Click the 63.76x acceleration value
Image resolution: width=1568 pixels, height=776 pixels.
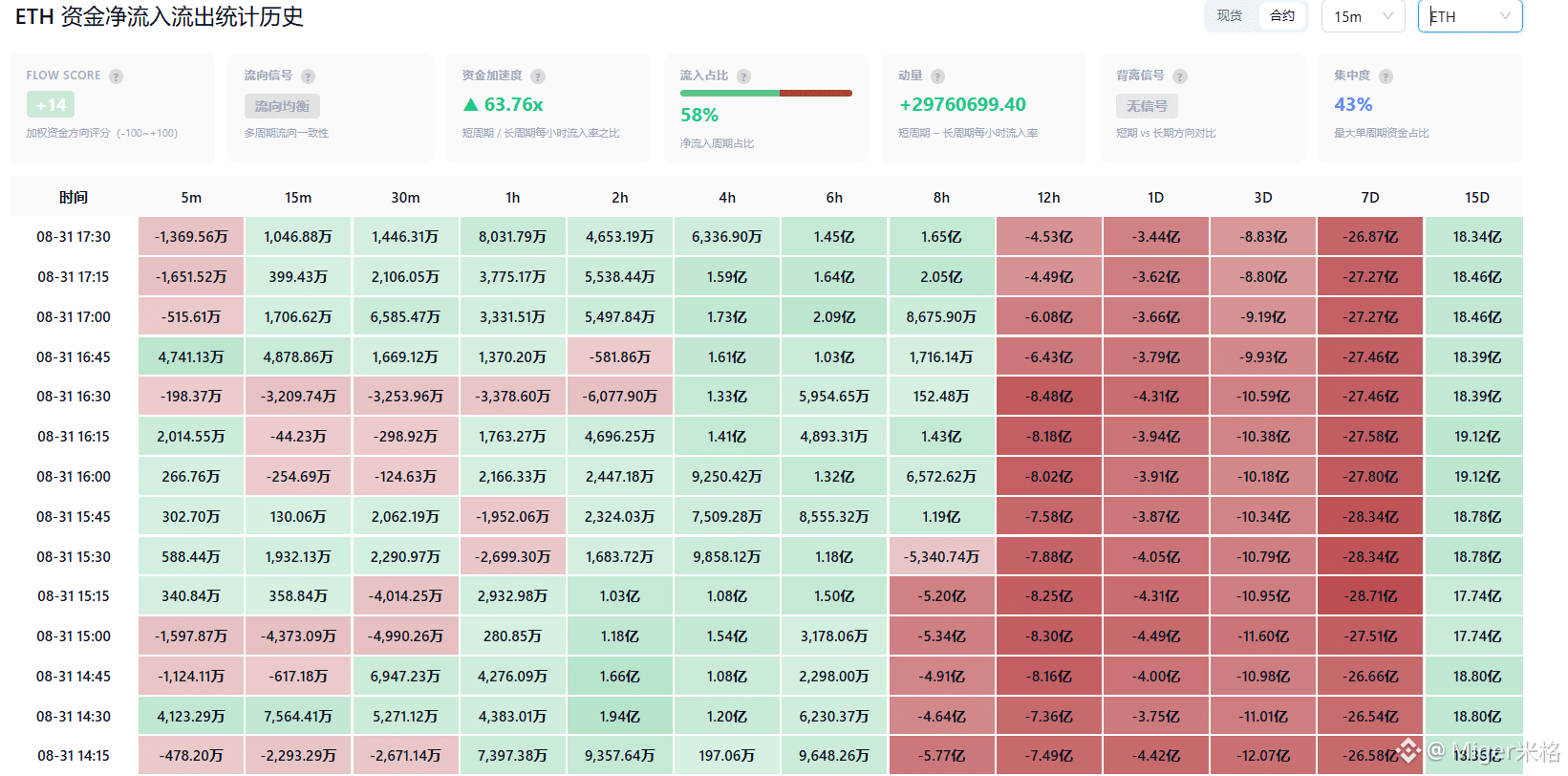pyautogui.click(x=503, y=104)
